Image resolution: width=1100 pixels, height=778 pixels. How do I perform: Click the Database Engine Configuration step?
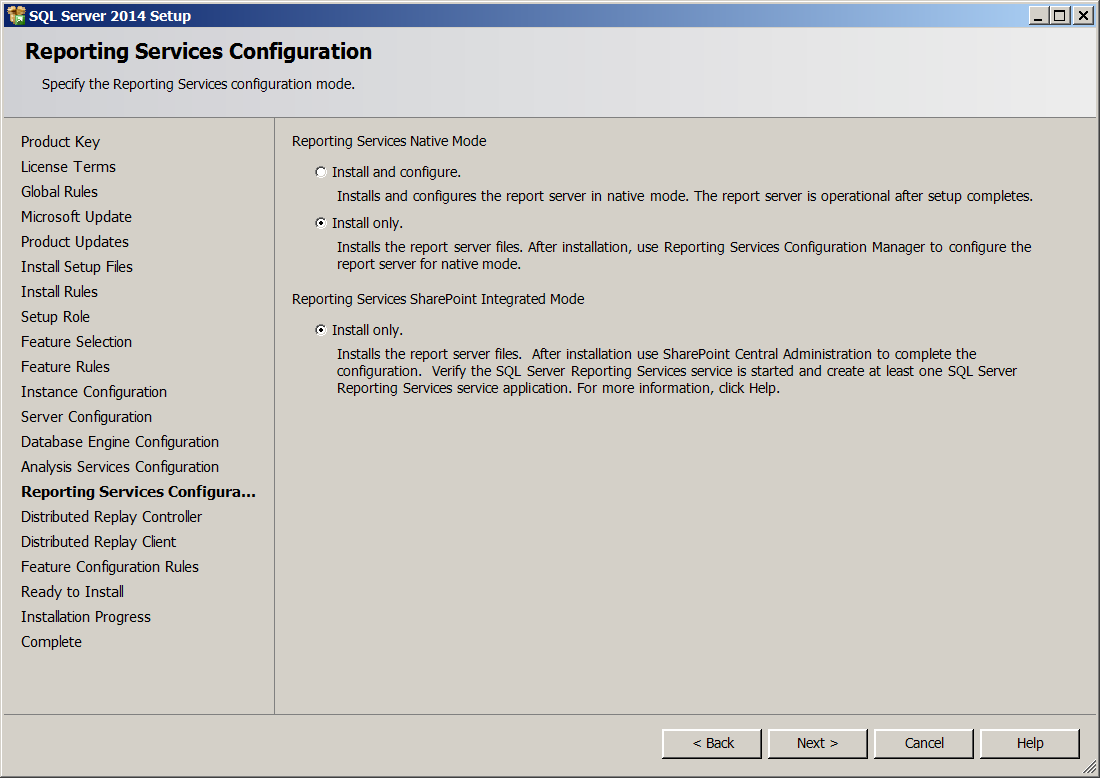tap(120, 442)
